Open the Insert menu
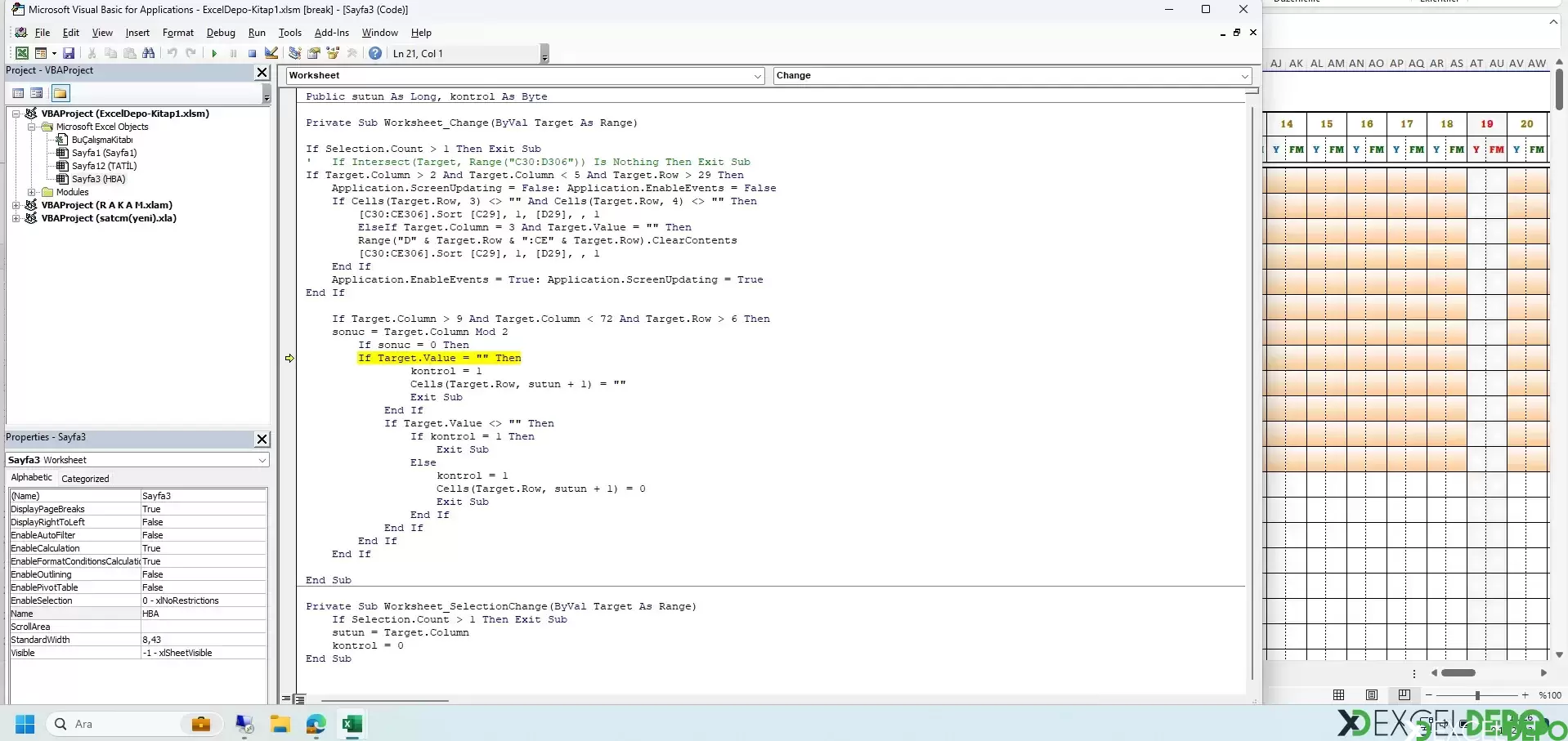Viewport: 1568px width, 741px height. [137, 33]
